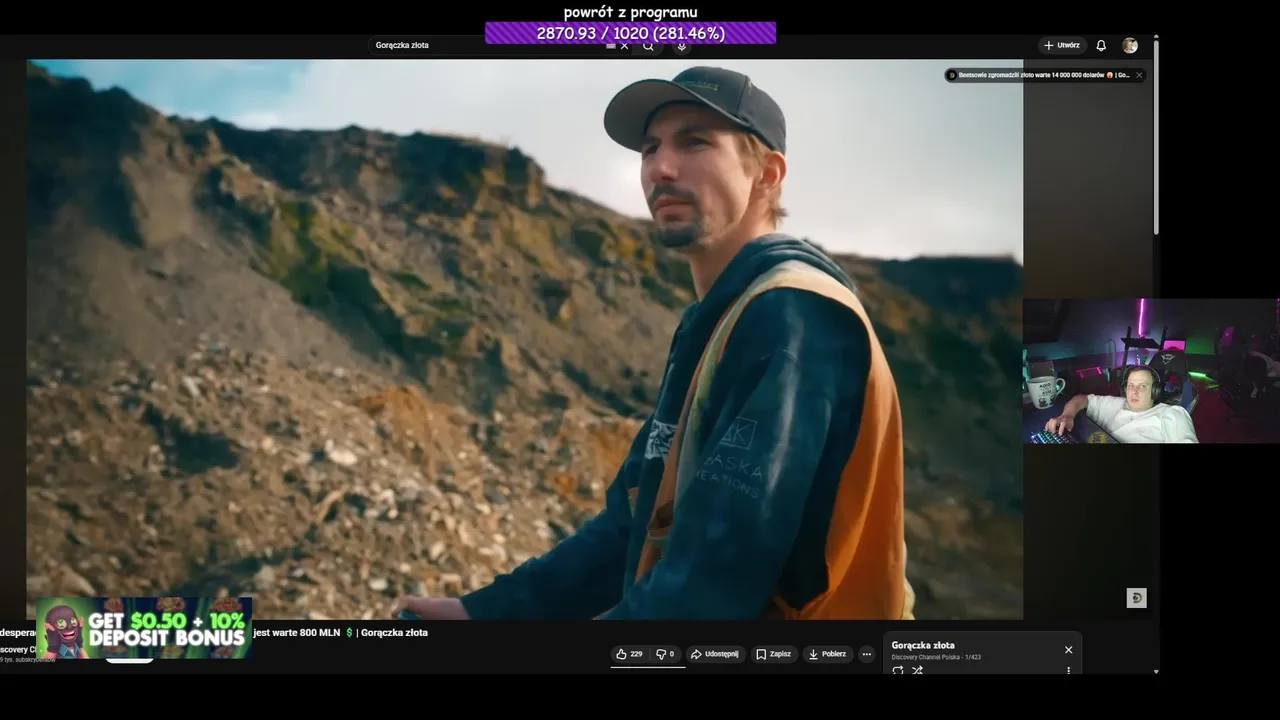
Task: Click the Udostępnij share button
Action: pyautogui.click(x=715, y=654)
